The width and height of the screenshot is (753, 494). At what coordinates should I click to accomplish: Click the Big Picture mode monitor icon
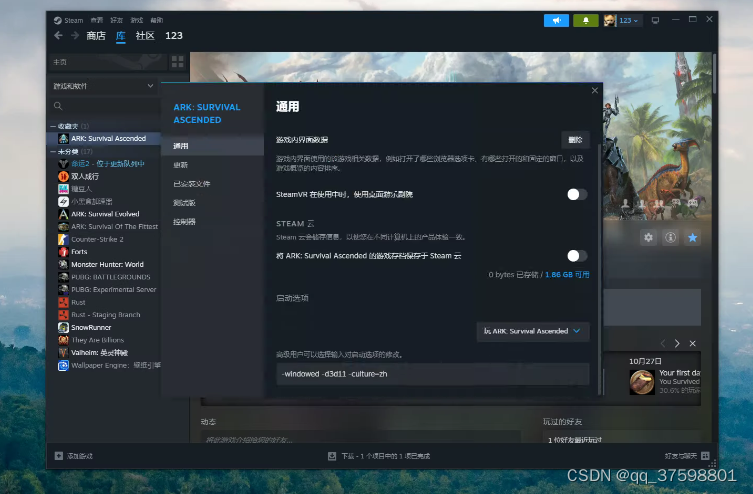pos(655,20)
